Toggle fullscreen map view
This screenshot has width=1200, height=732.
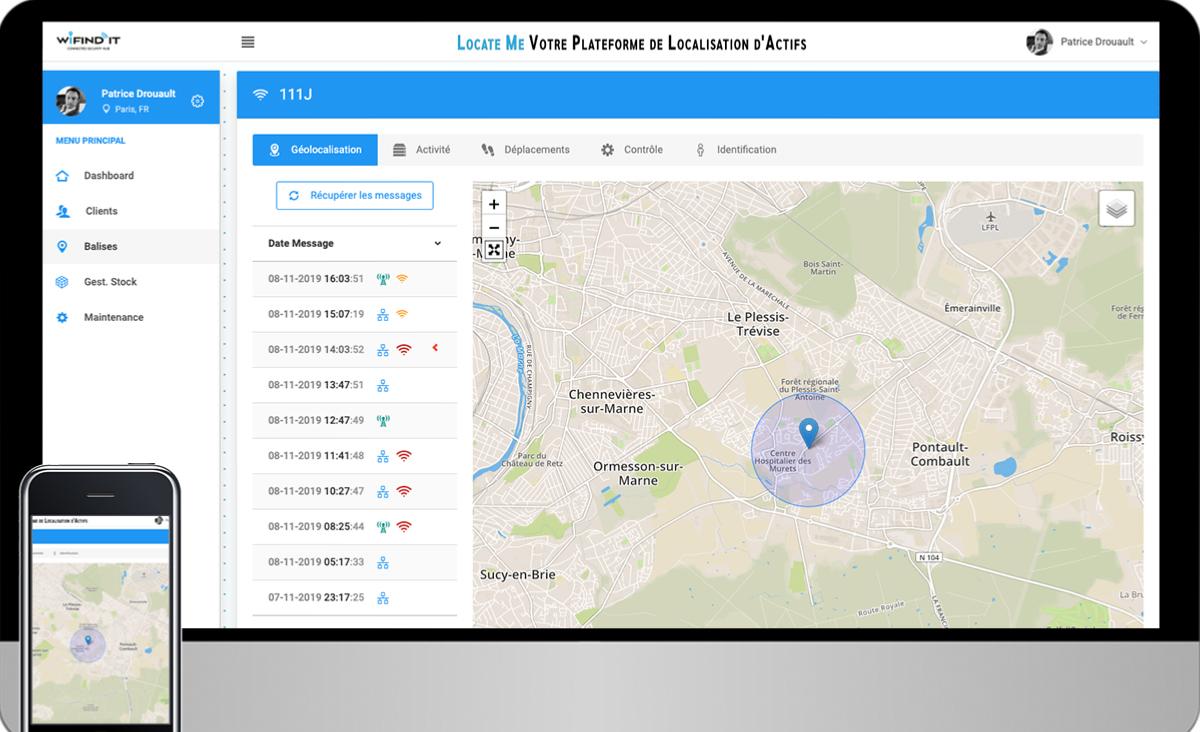(493, 250)
